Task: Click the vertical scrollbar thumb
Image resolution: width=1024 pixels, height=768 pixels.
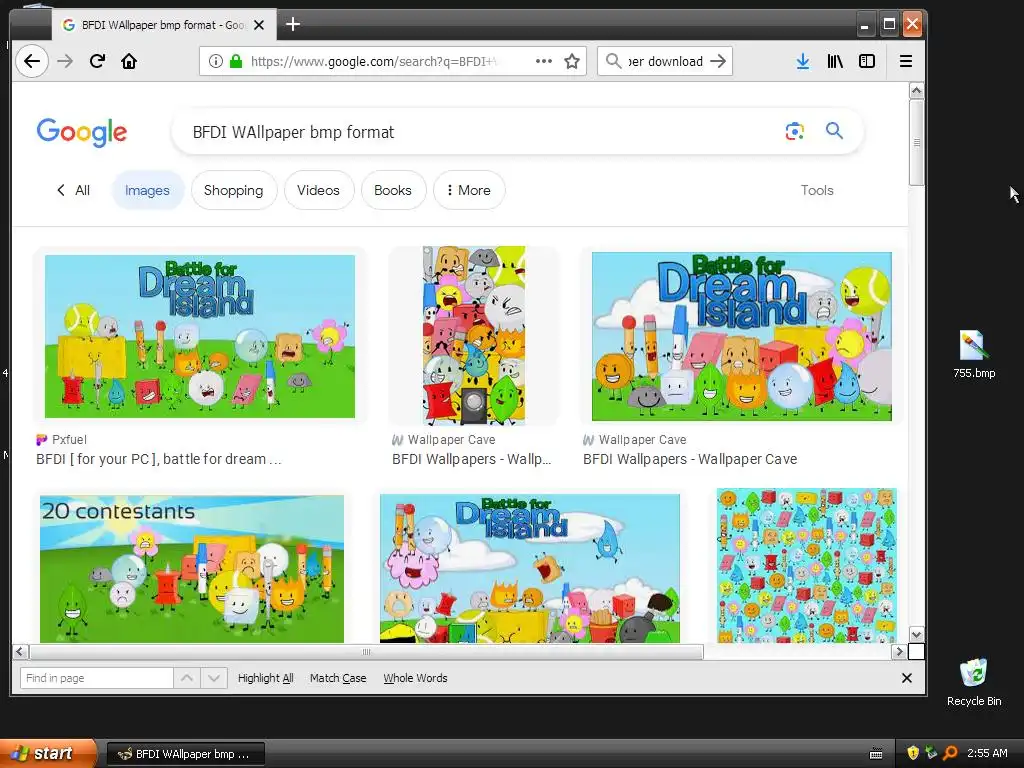Action: point(916,142)
